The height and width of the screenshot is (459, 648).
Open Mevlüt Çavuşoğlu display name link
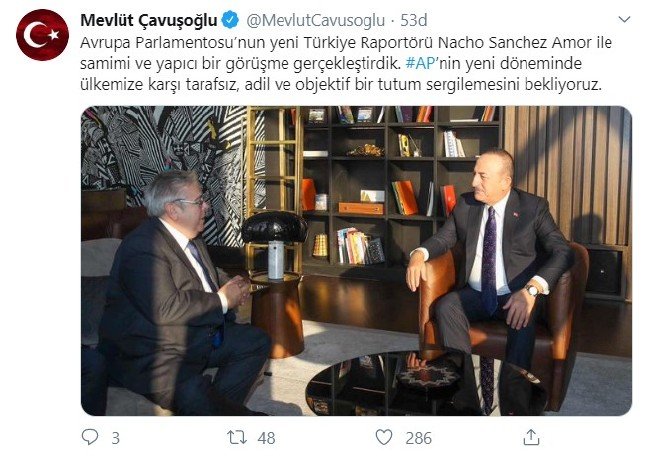coord(149,20)
